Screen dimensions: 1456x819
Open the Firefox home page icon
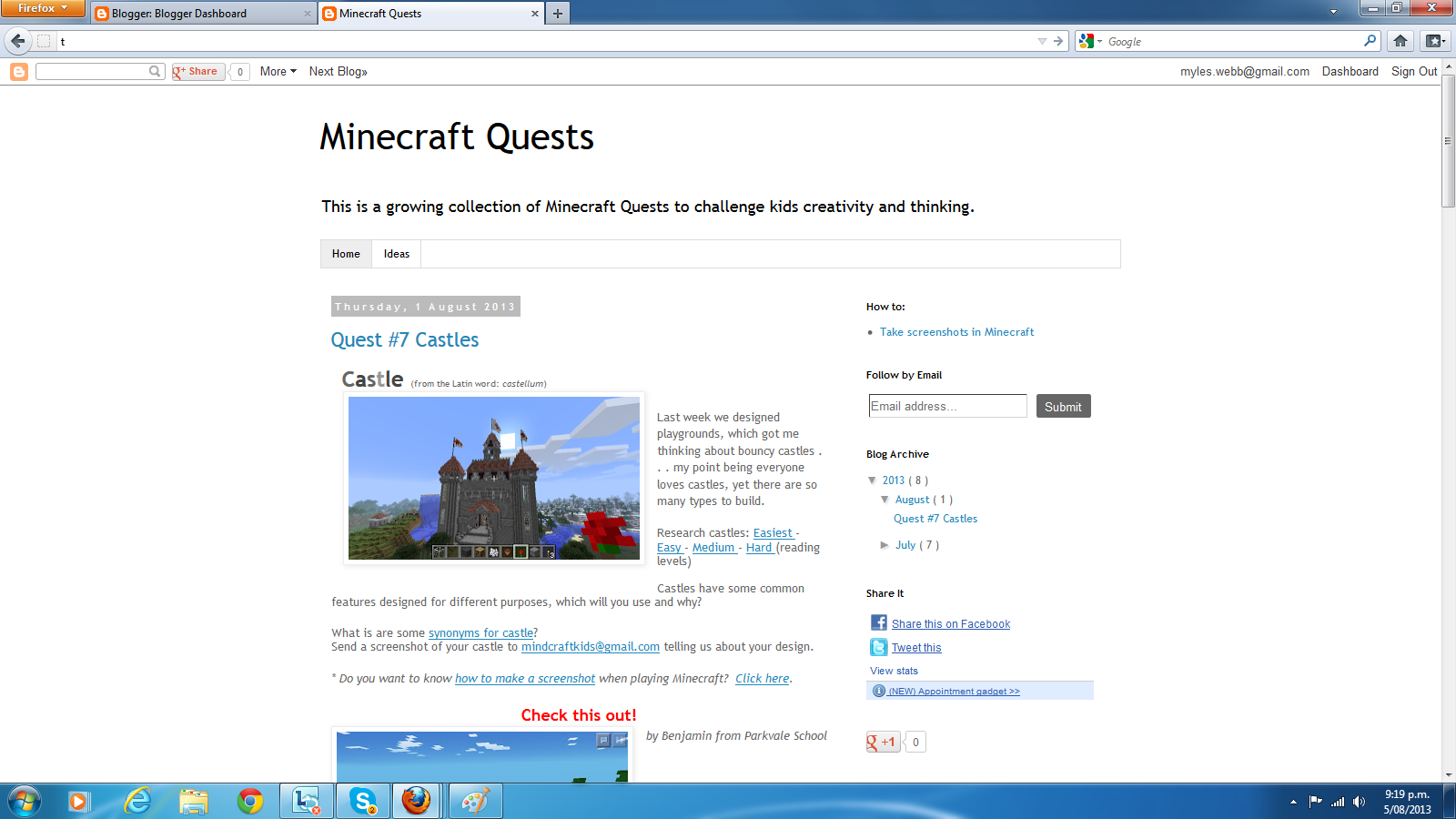pos(1400,41)
